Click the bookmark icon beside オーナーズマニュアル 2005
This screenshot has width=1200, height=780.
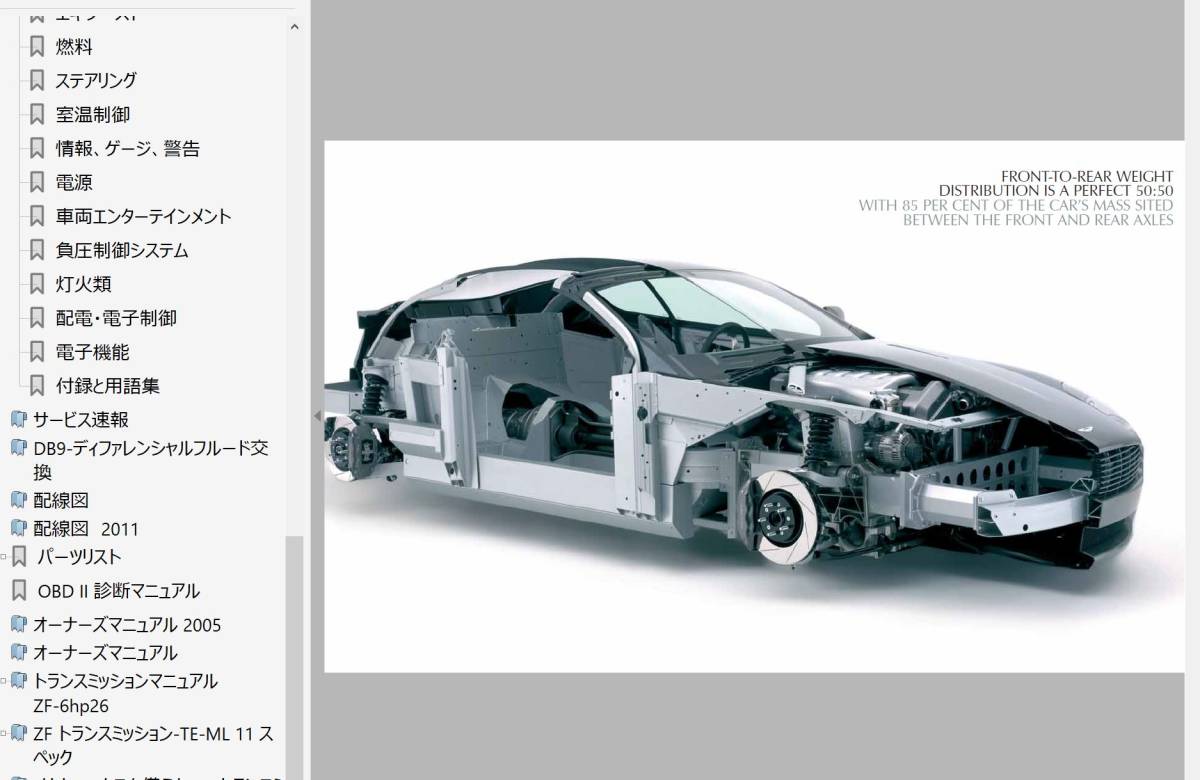[19, 624]
